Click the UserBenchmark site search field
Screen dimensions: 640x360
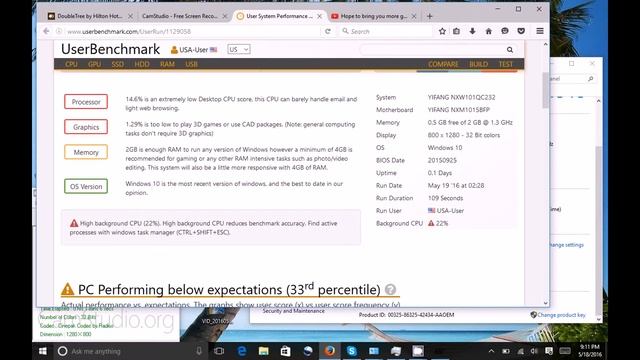pyautogui.click(x=437, y=50)
